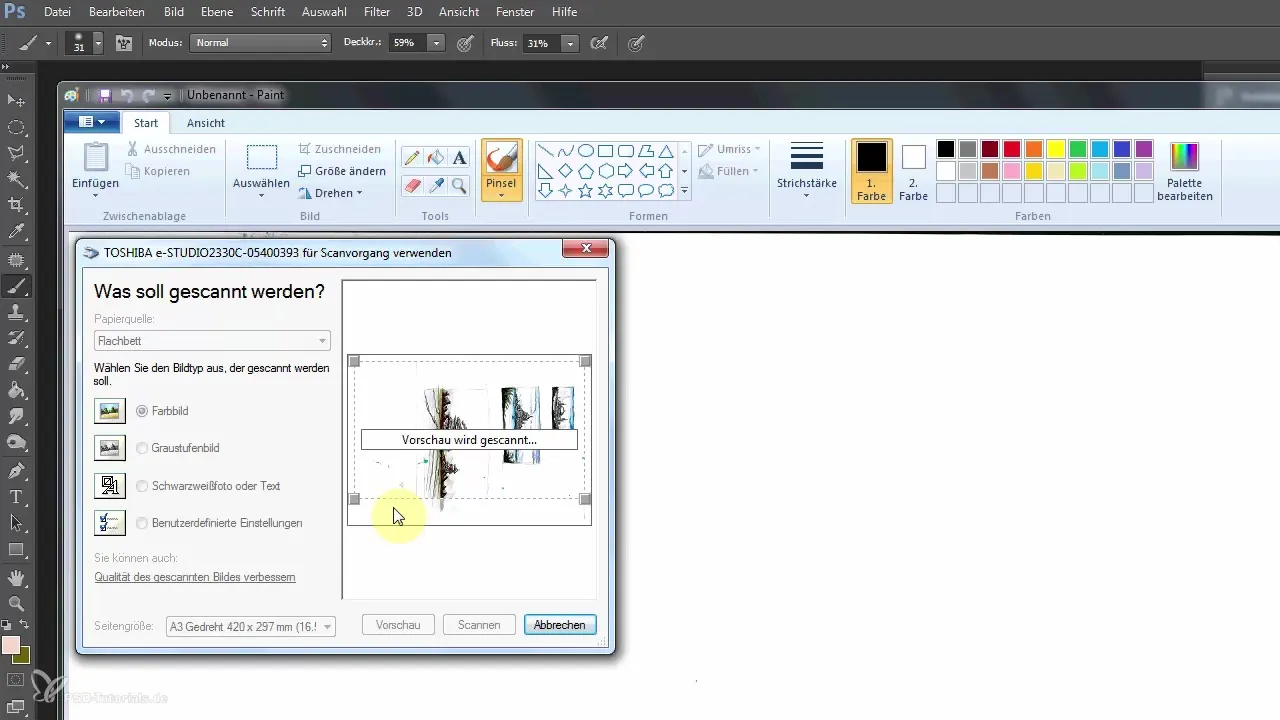
Task: Switch to the Ansicht tab in Paint
Action: (206, 123)
